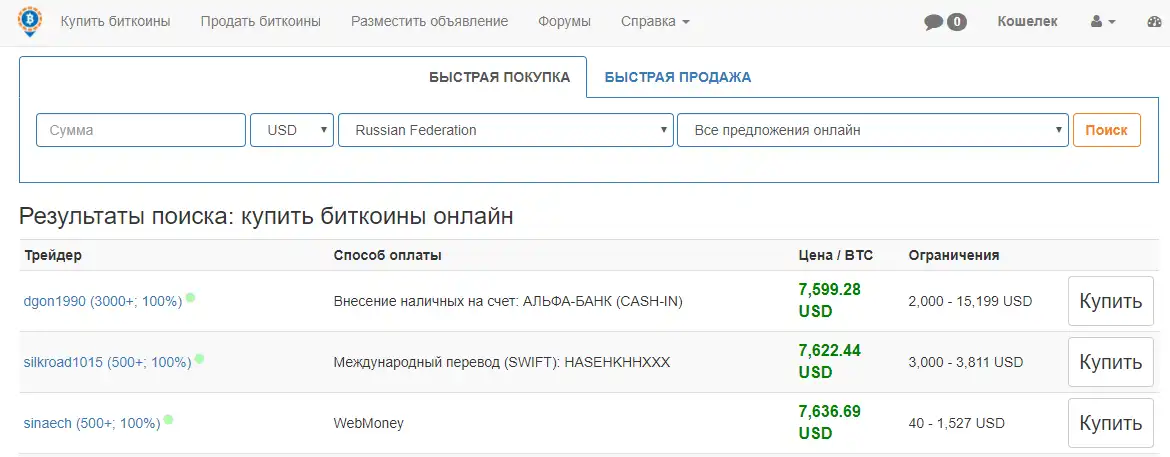
Task: Click the Поиск search button
Action: (1107, 130)
